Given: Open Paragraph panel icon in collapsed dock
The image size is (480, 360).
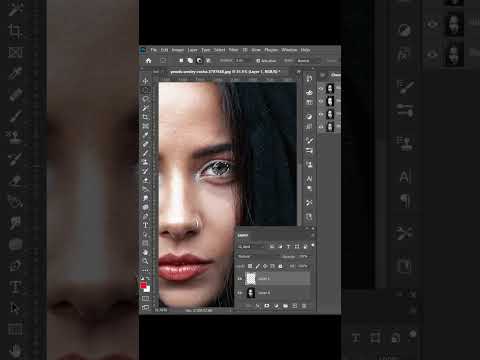Looking at the screenshot, I should [309, 189].
